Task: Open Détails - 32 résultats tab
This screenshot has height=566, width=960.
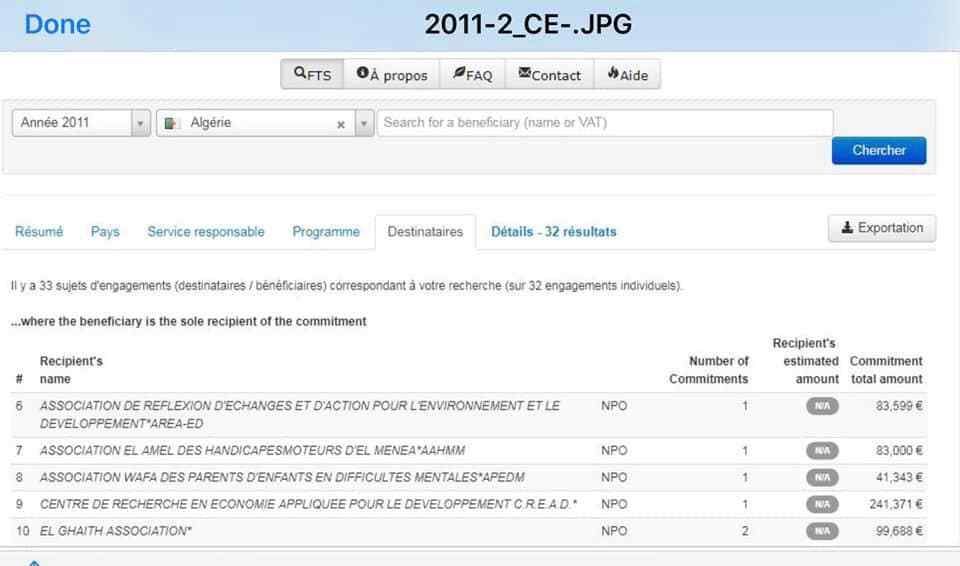Action: click(553, 232)
